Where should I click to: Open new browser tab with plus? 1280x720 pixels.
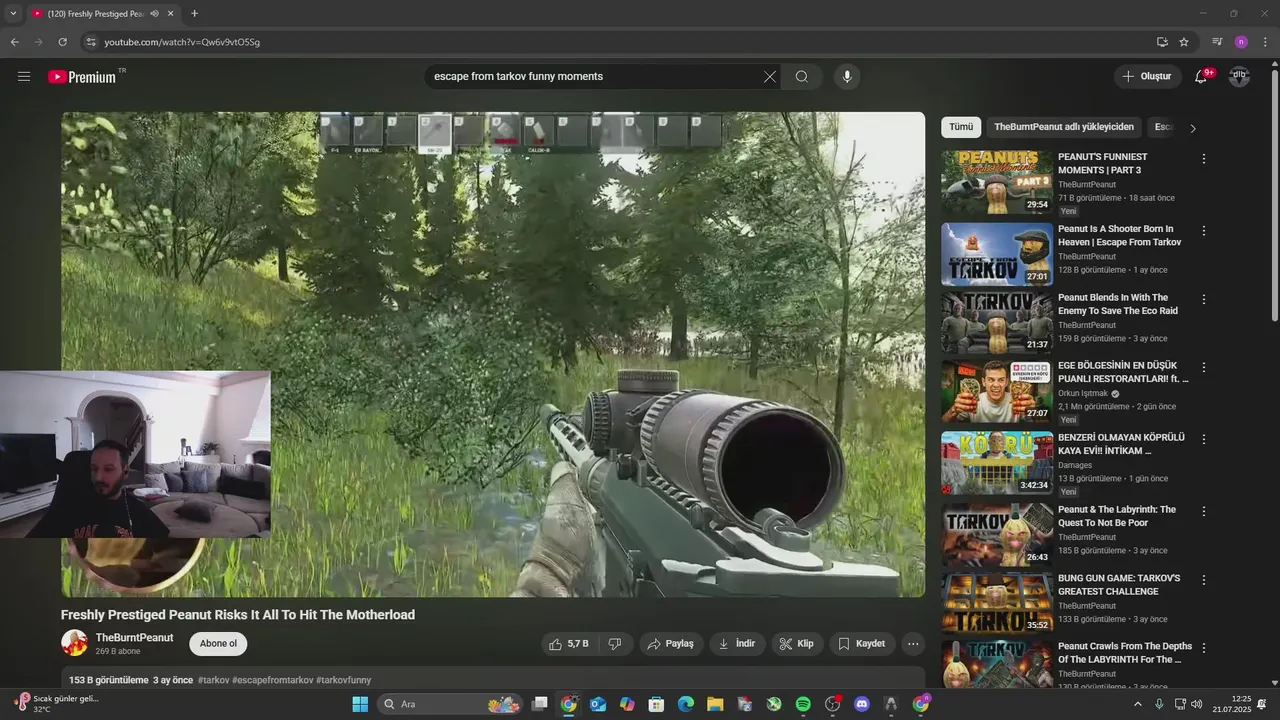click(x=194, y=14)
